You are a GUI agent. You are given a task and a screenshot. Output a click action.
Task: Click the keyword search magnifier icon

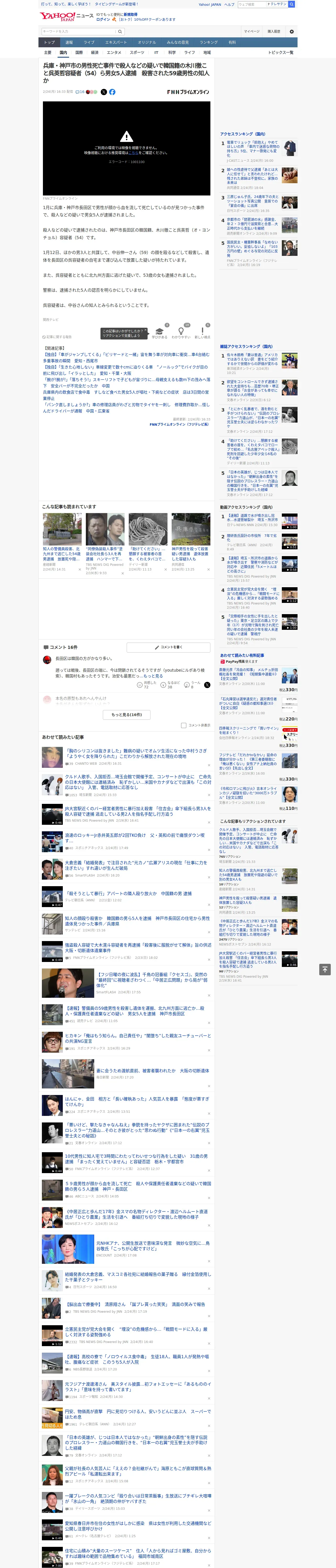[x=120, y=31]
